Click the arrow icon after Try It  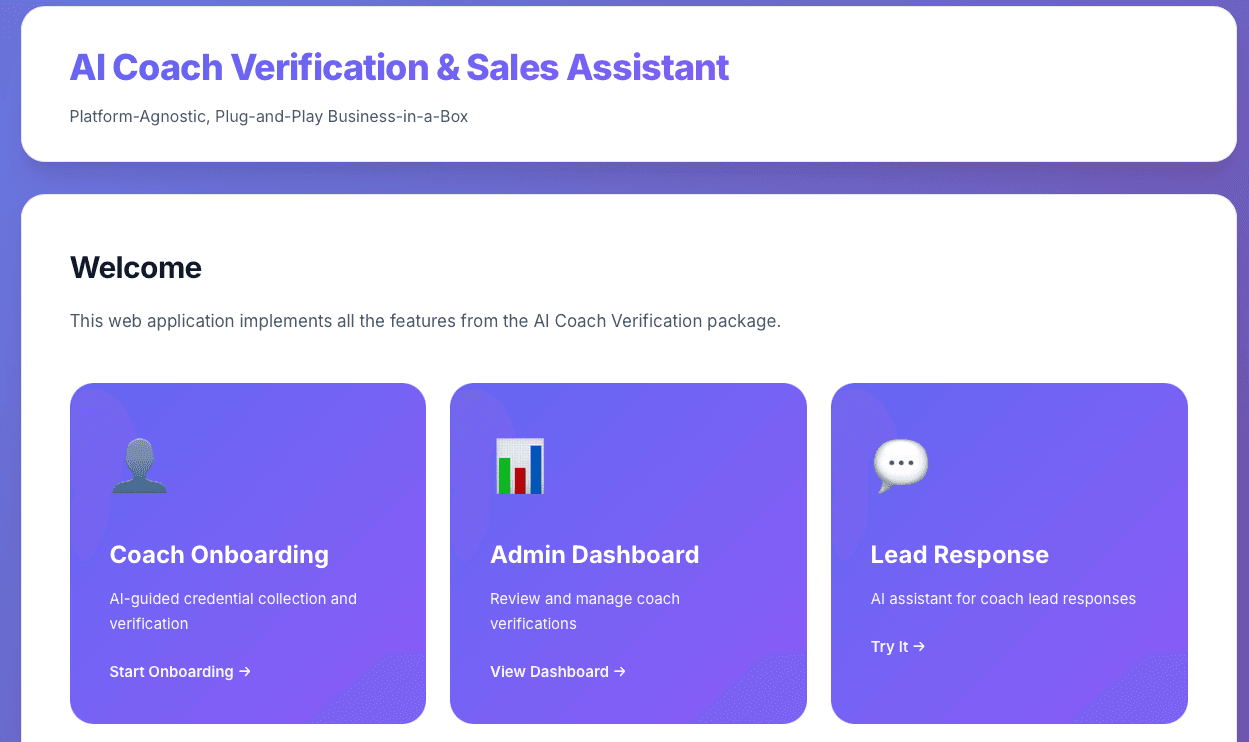point(919,646)
